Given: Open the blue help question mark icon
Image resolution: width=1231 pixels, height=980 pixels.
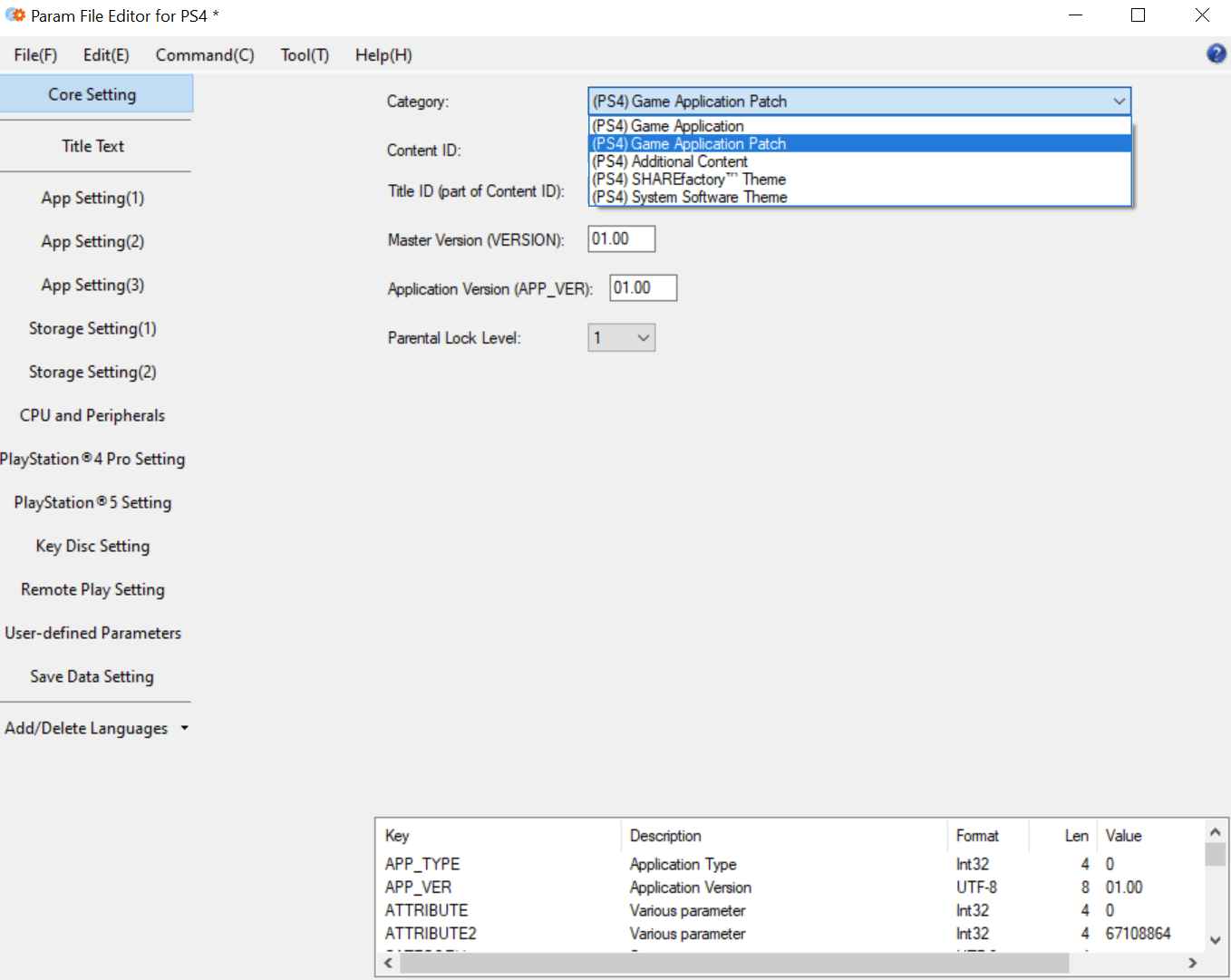Looking at the screenshot, I should click(1216, 53).
